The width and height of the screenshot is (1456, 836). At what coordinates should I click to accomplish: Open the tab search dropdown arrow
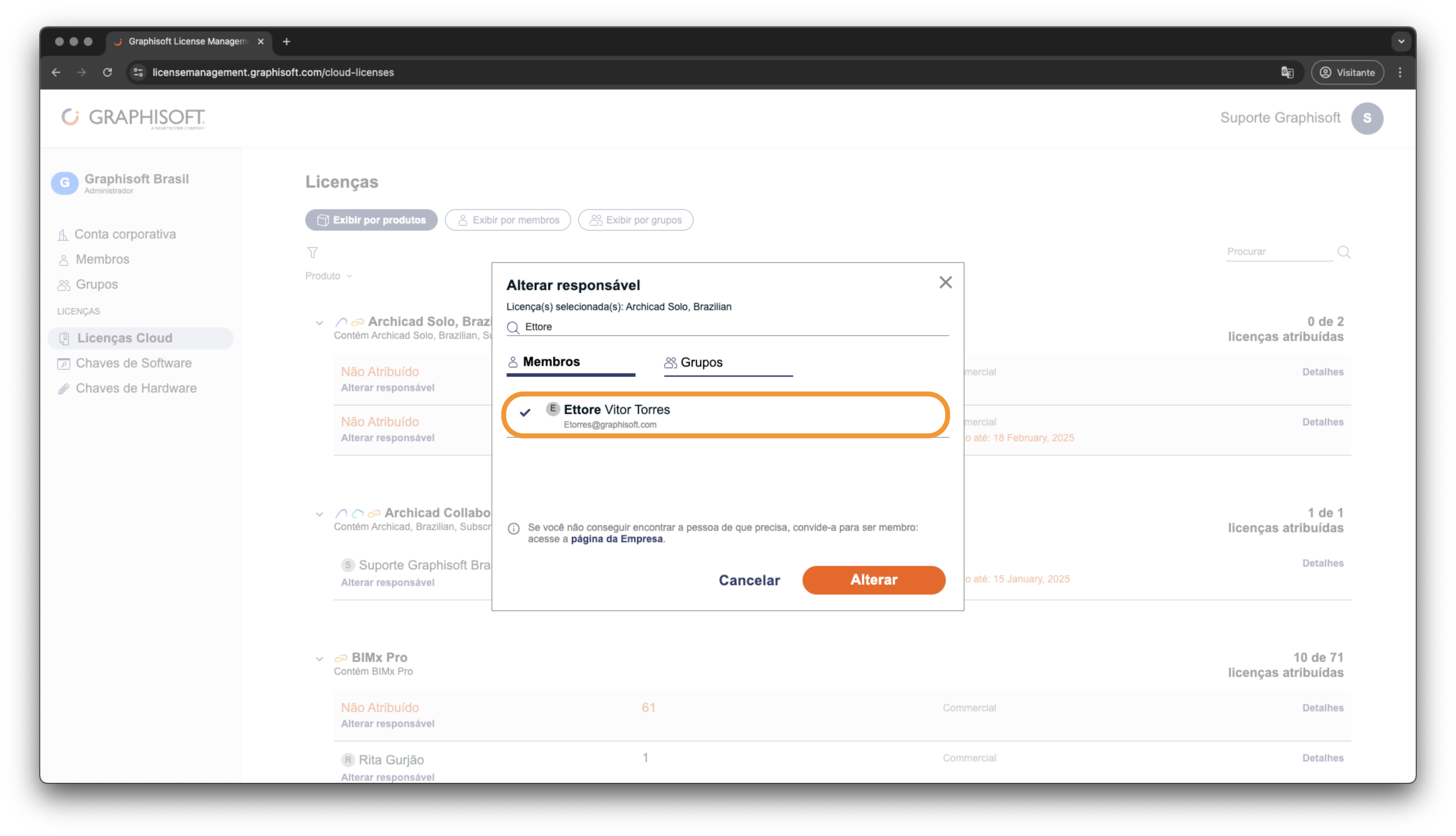[x=1401, y=41]
